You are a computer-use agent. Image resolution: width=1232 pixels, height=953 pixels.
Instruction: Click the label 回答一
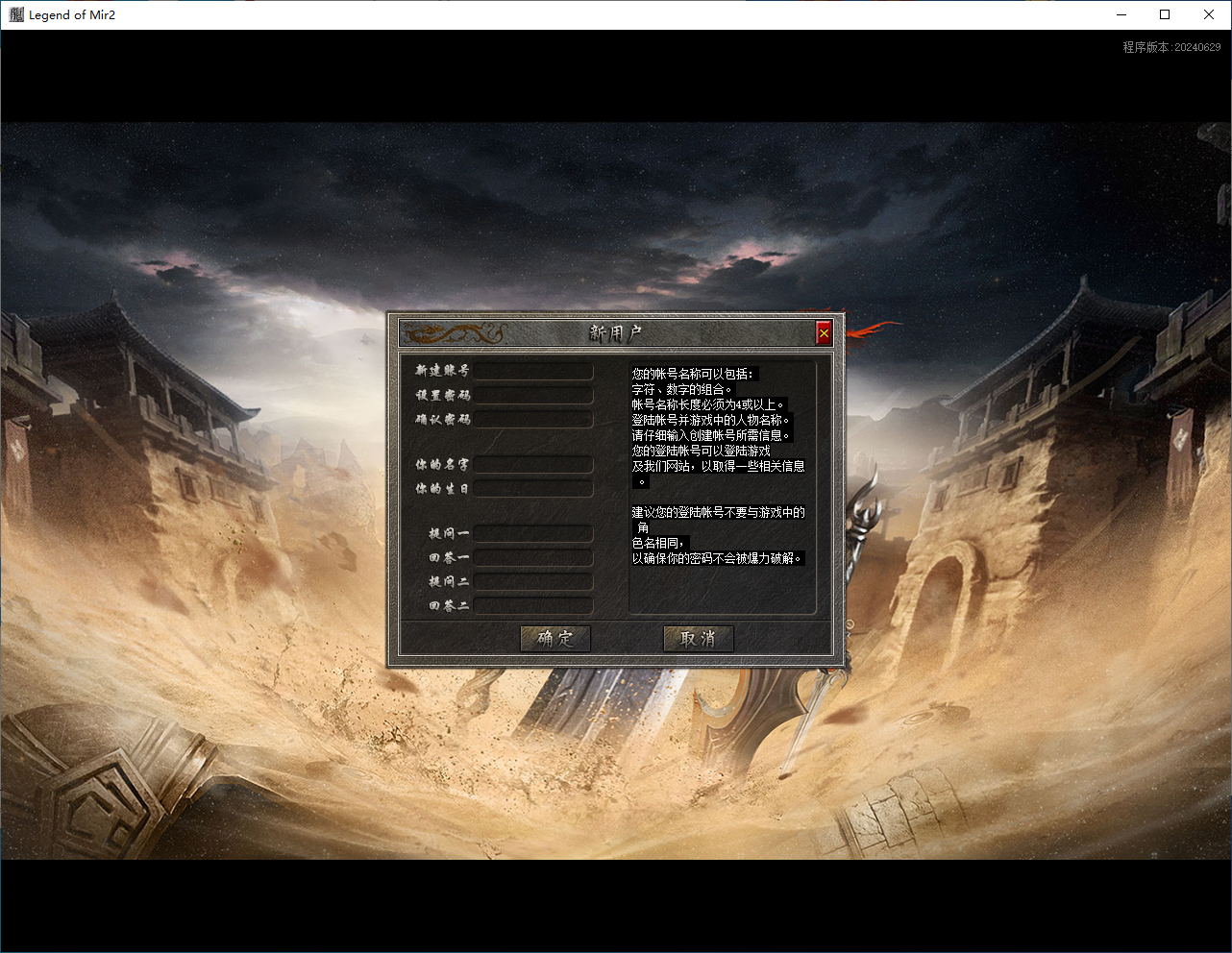coord(449,557)
